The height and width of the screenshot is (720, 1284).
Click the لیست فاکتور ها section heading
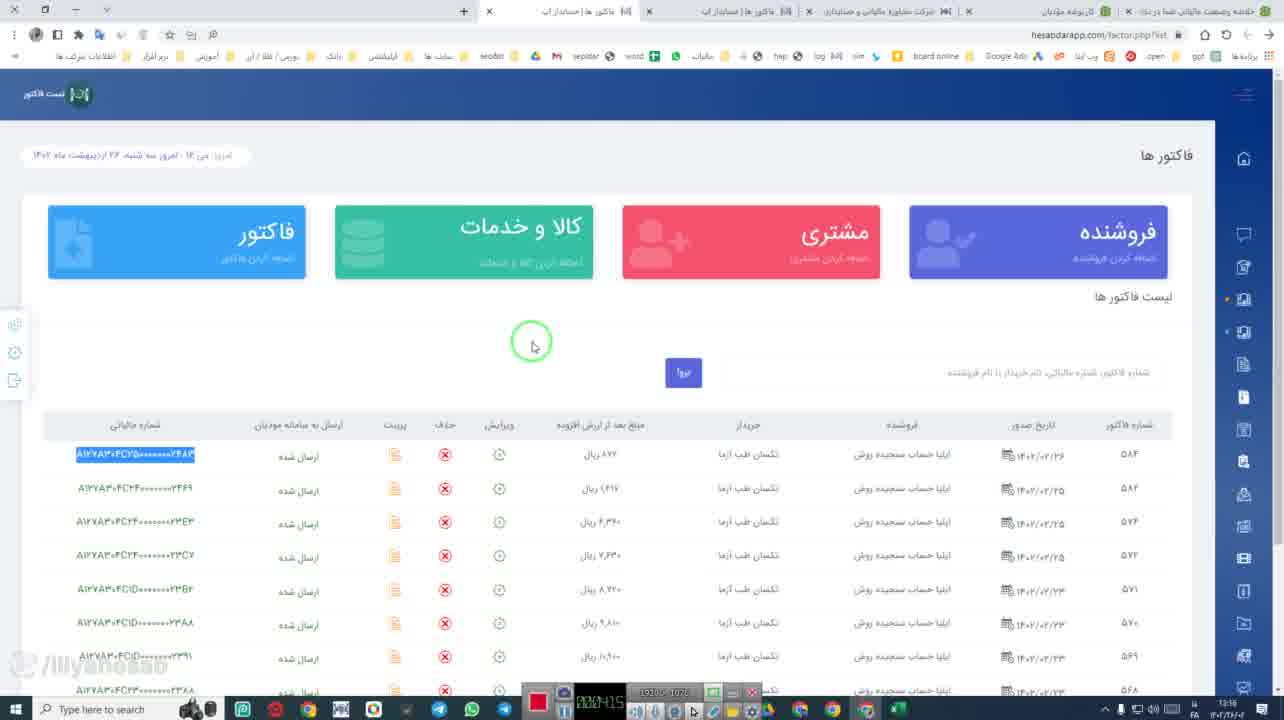point(1133,297)
